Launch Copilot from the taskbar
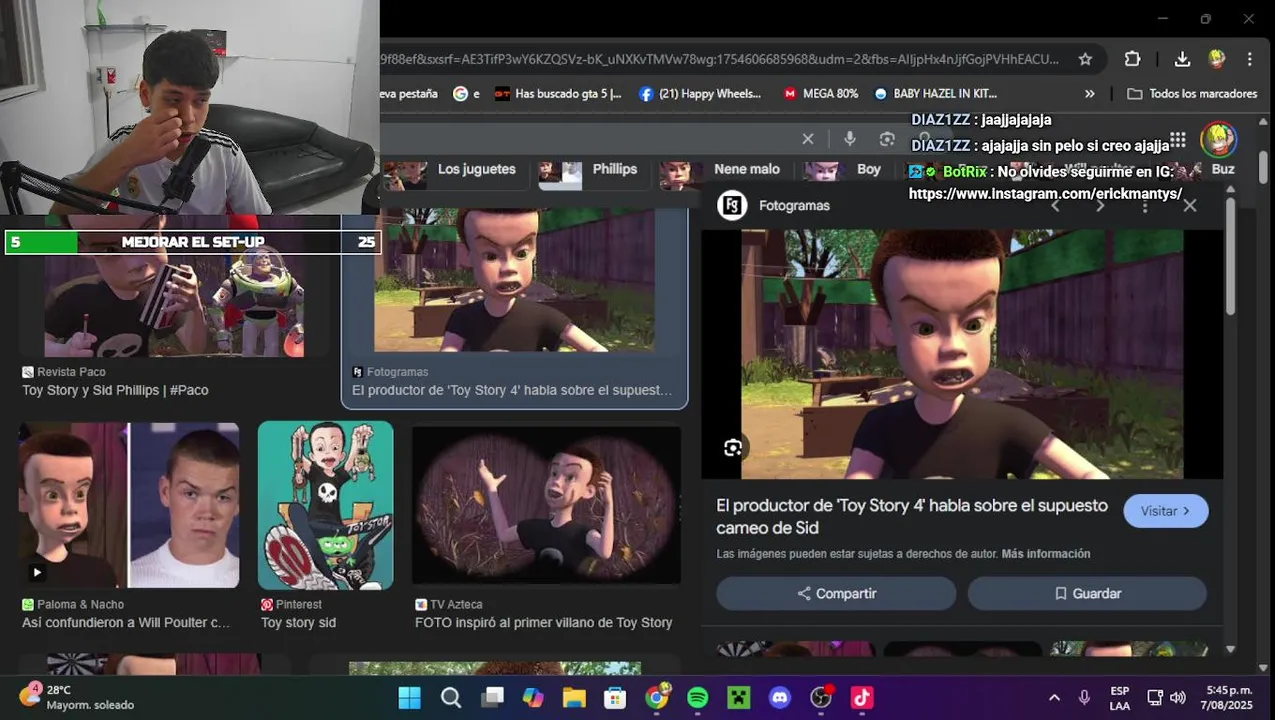1275x720 pixels. click(533, 698)
